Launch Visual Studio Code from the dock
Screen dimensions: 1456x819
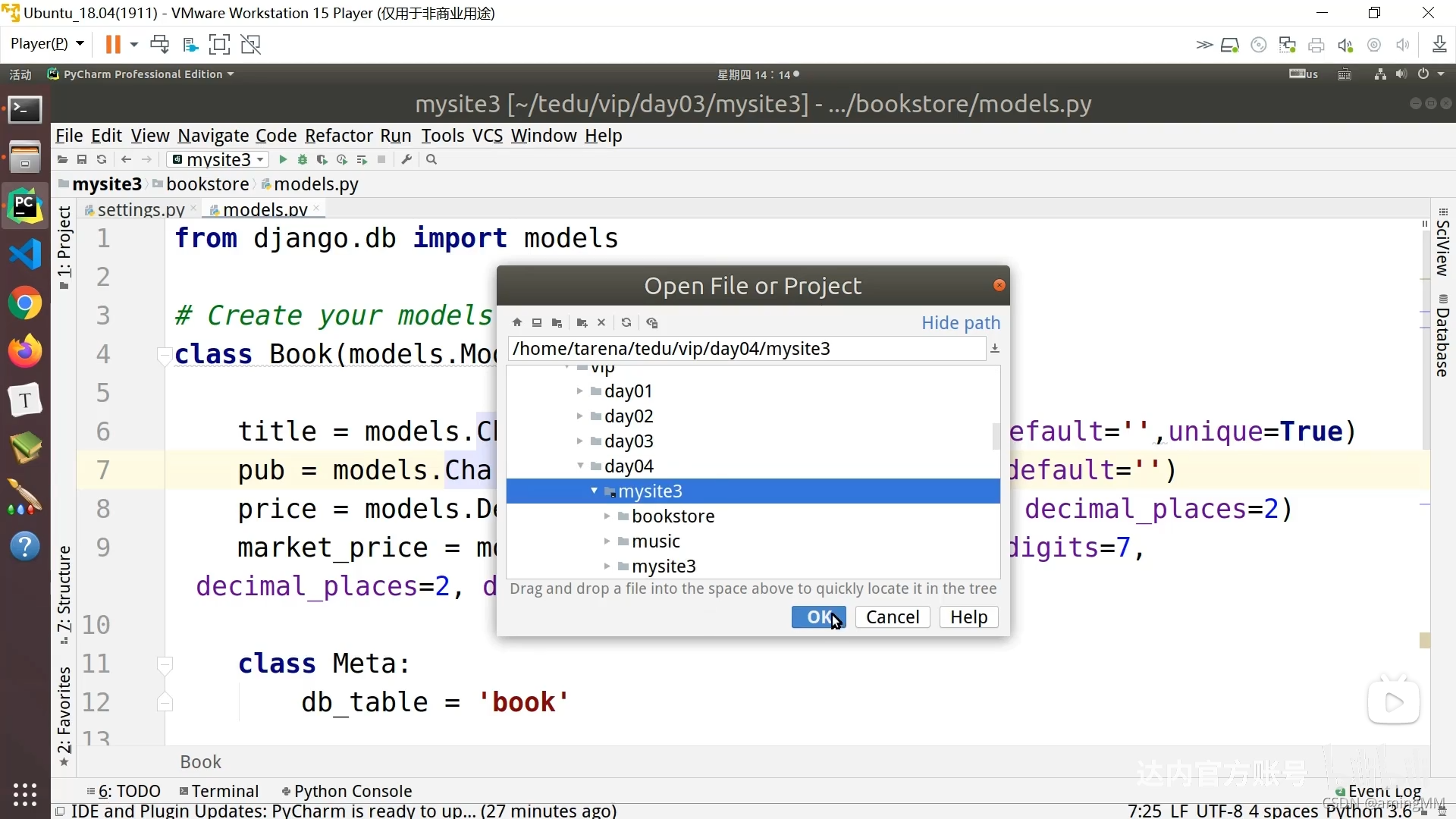tap(25, 254)
